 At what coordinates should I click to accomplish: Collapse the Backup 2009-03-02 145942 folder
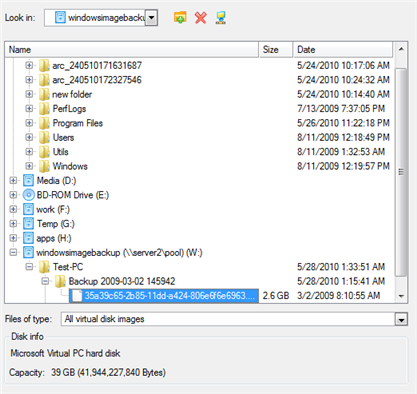pyautogui.click(x=45, y=281)
